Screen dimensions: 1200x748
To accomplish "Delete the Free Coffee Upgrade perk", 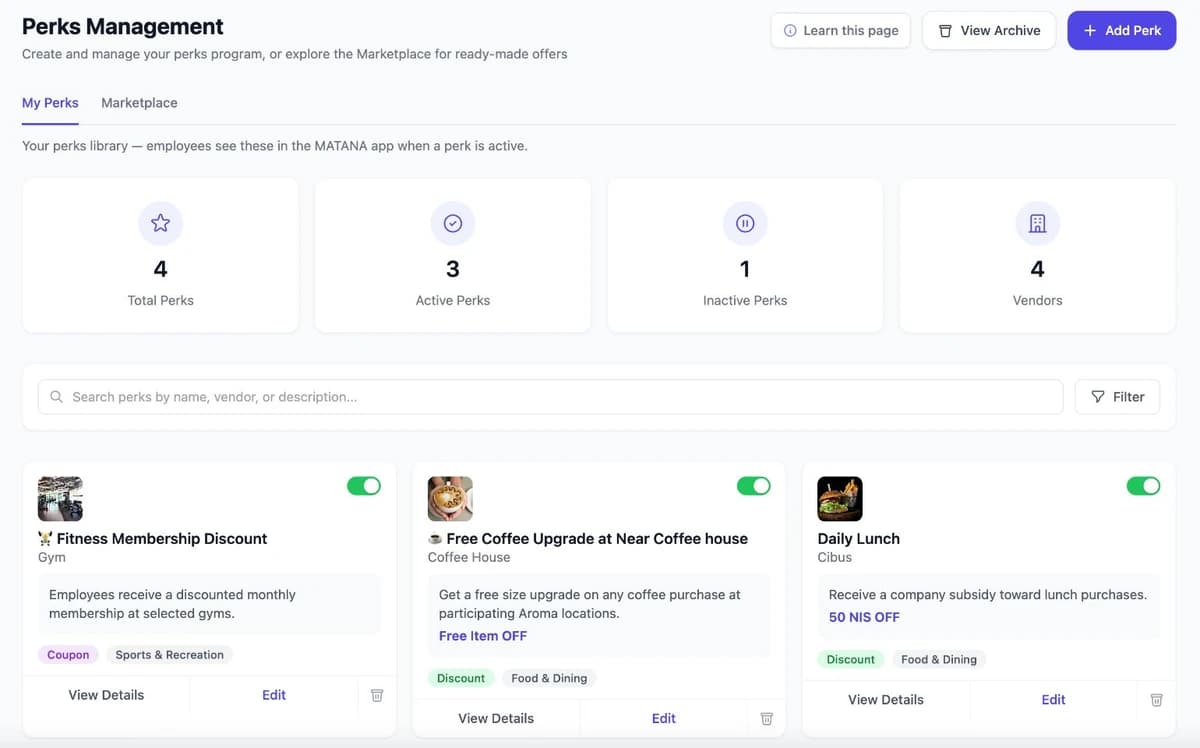I will pos(767,718).
